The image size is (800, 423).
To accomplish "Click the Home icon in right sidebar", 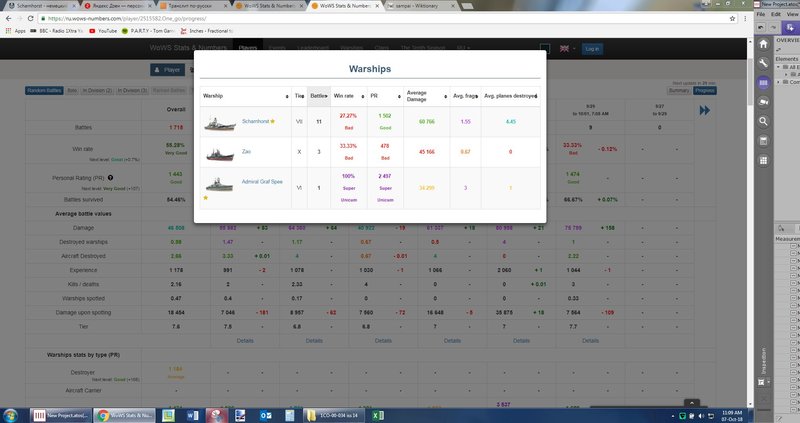I will click(763, 44).
